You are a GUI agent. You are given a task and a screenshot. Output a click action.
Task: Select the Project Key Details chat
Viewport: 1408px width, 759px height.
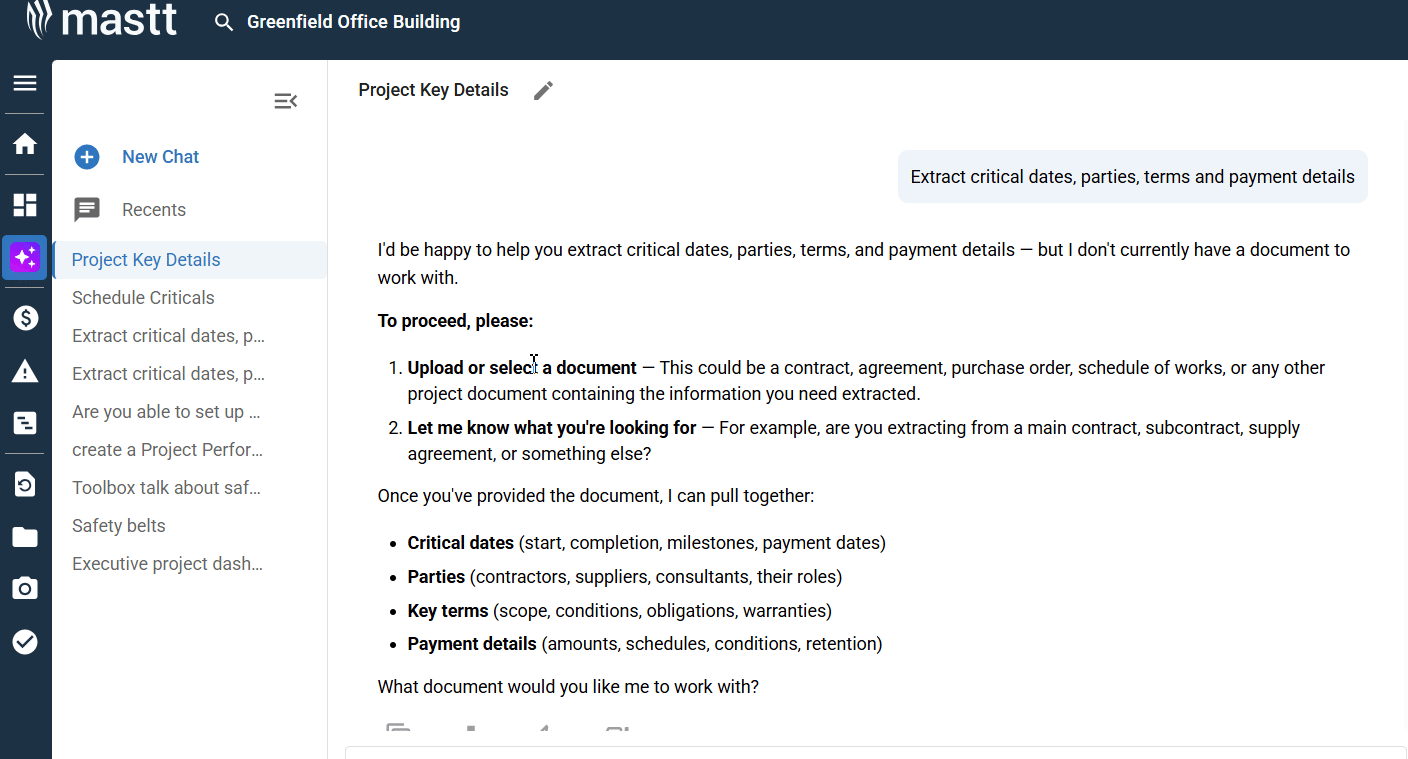[146, 260]
